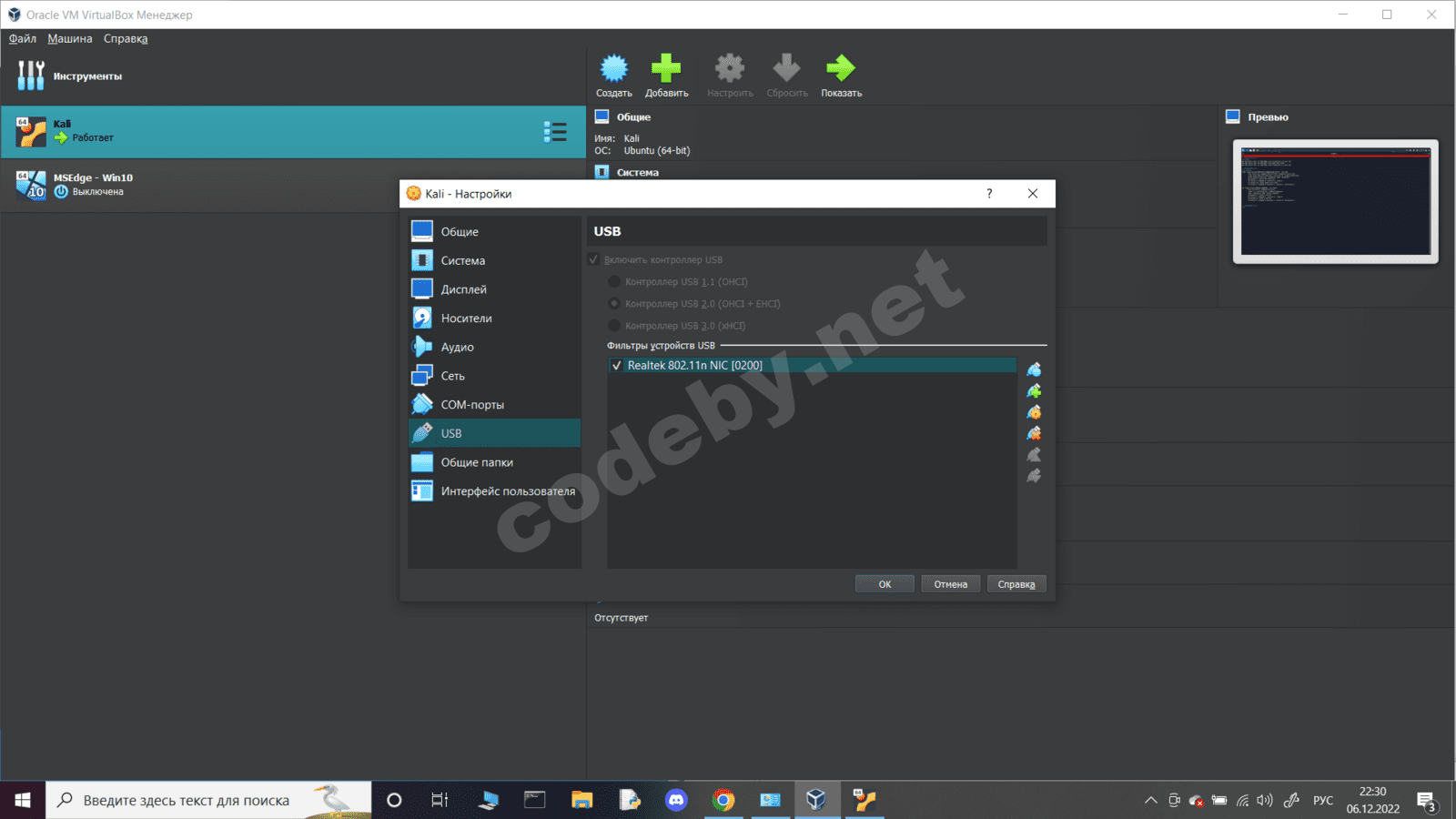Open Discord from the taskbar
Screen dimensions: 1456x819
pos(676,800)
